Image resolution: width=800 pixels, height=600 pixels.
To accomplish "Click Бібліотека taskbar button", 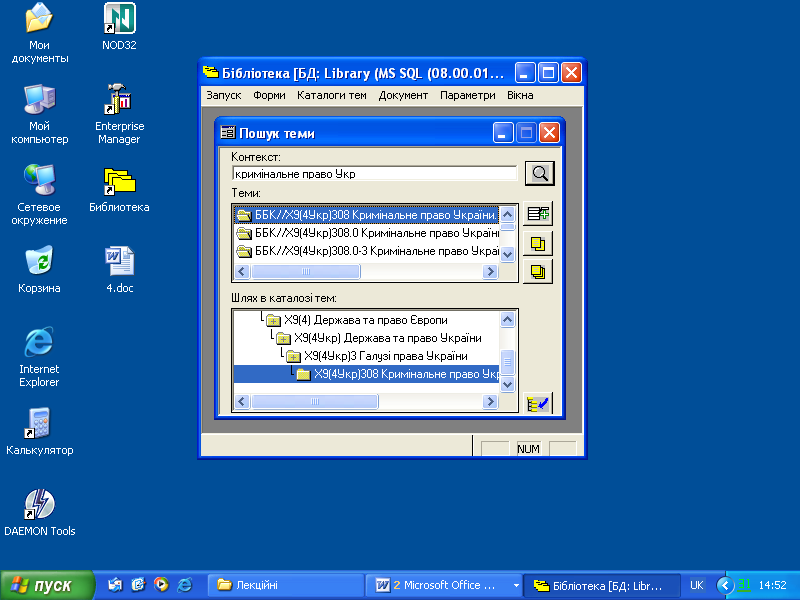I will tap(602, 585).
